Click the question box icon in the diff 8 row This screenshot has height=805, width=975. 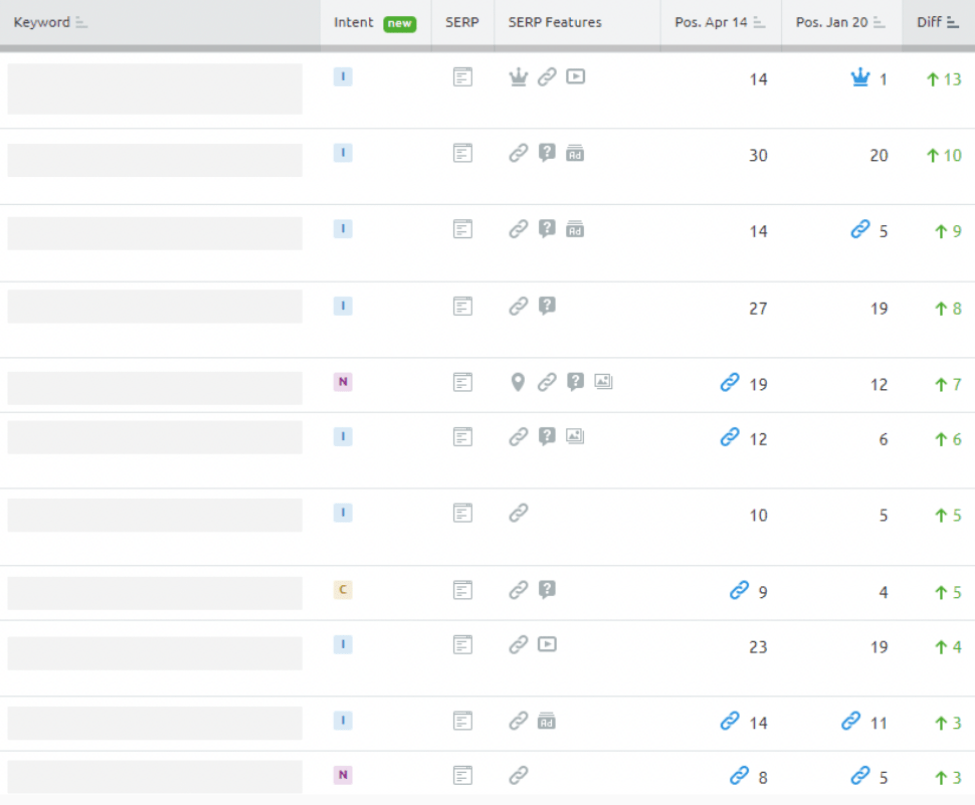click(x=547, y=306)
